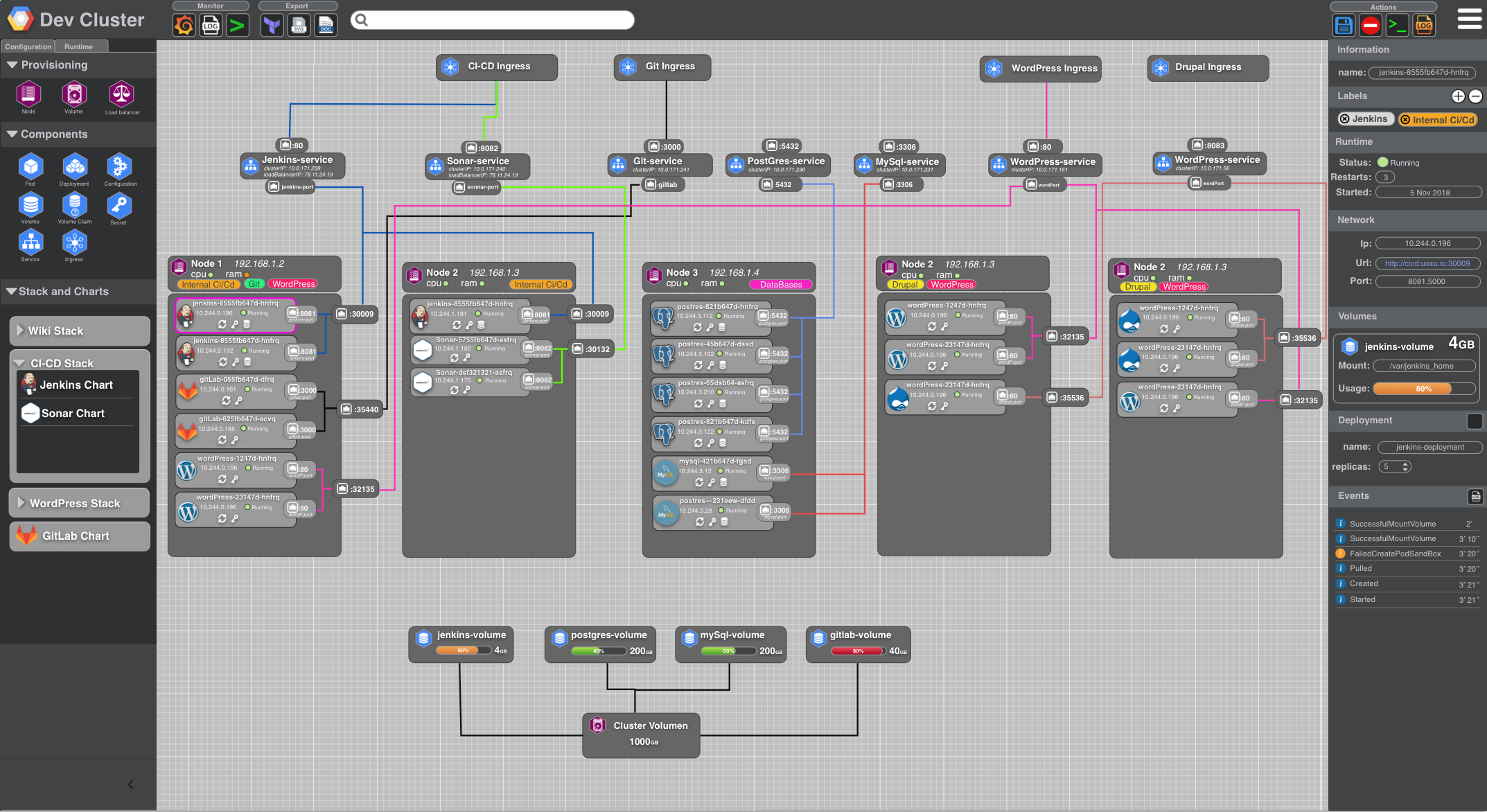Open Grafana monitor icon in toolbar

pyautogui.click(x=184, y=26)
